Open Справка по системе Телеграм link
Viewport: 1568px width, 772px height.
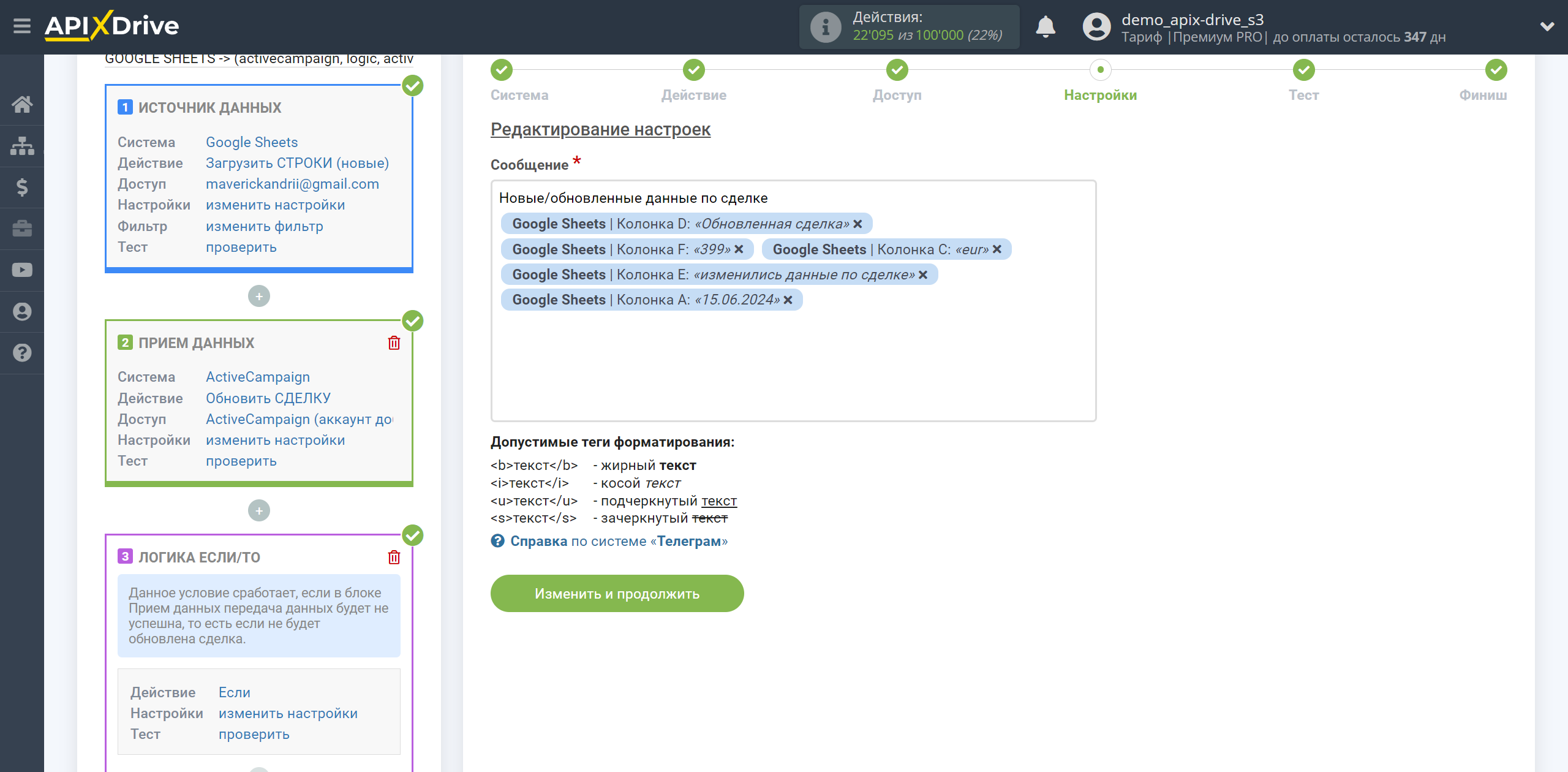(619, 542)
